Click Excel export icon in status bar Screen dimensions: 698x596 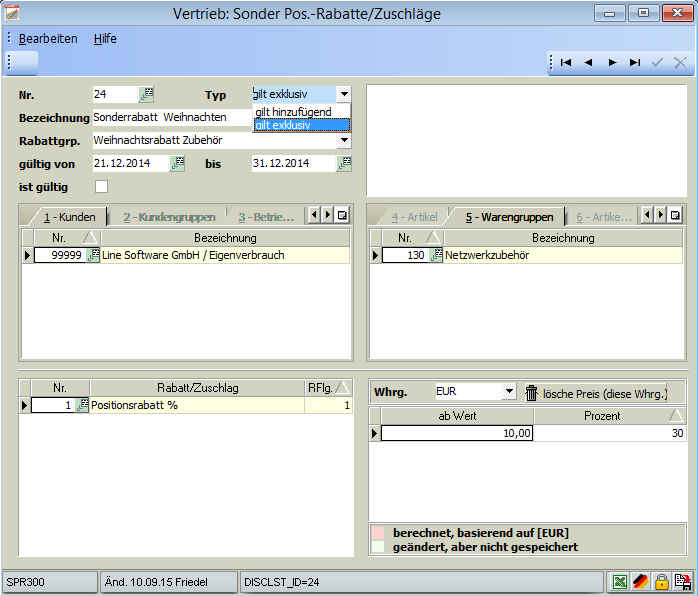620,582
